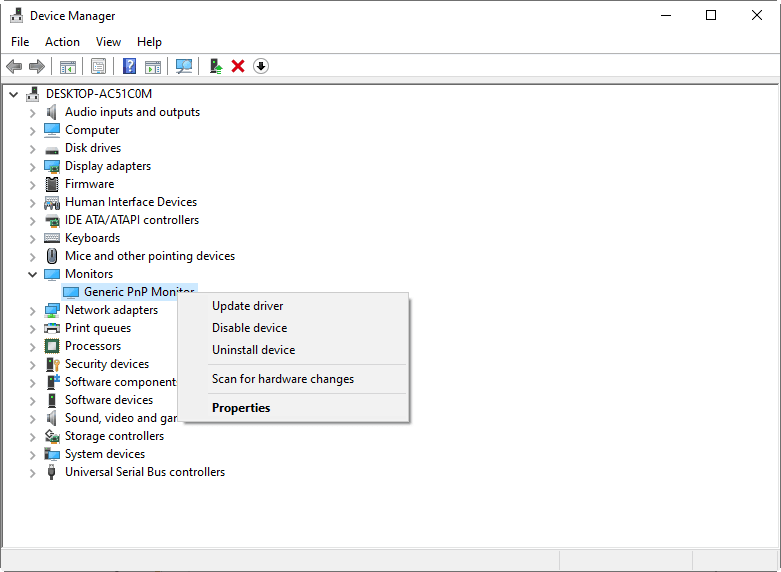
Task: Click the Print queues printer icon
Action: click(x=52, y=328)
